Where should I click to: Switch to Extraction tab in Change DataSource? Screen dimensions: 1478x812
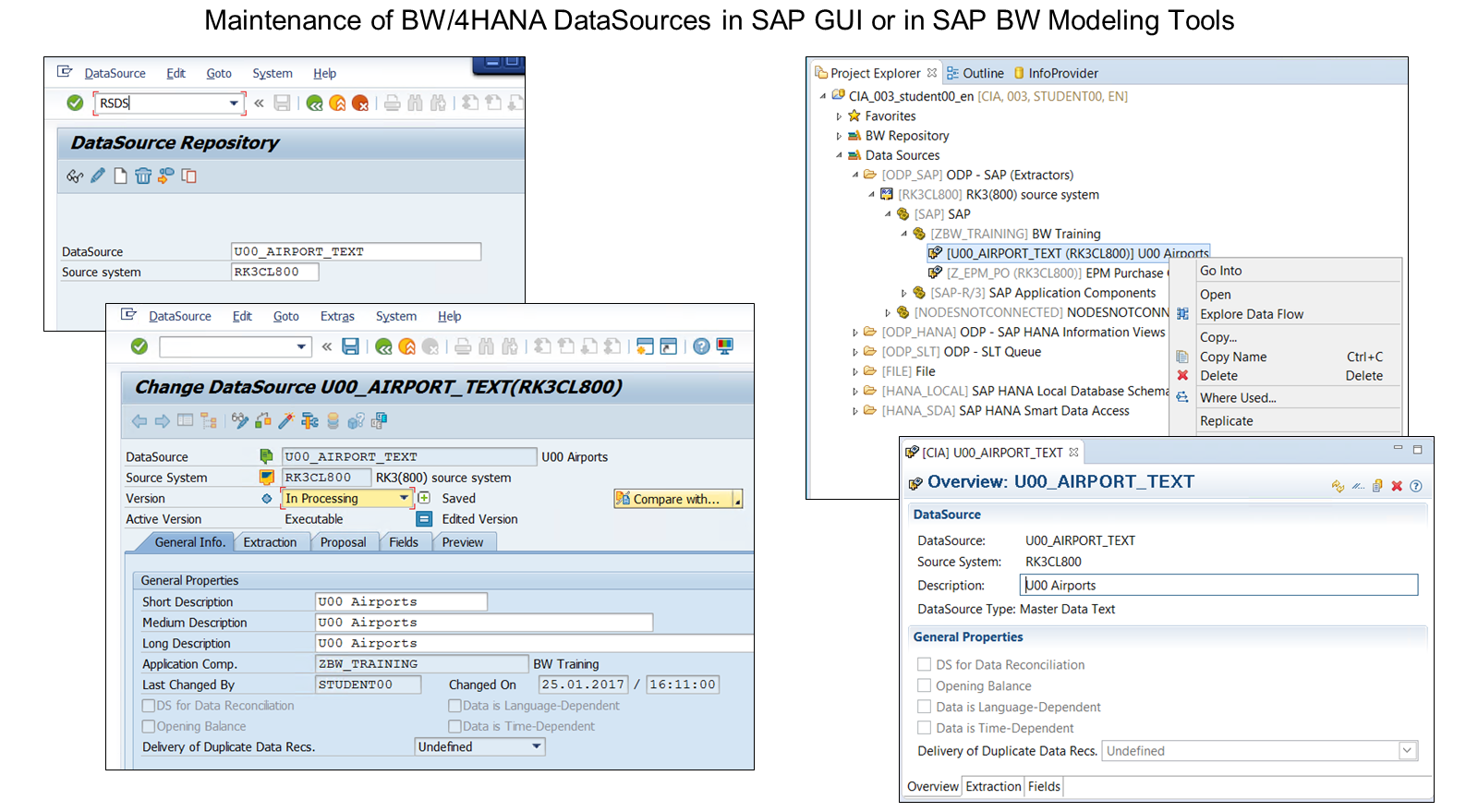(270, 542)
